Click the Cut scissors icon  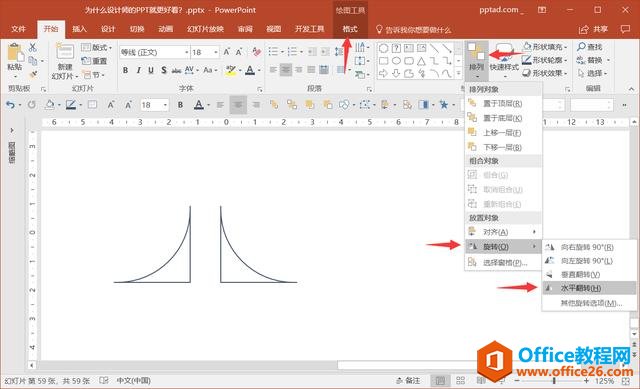point(33,47)
